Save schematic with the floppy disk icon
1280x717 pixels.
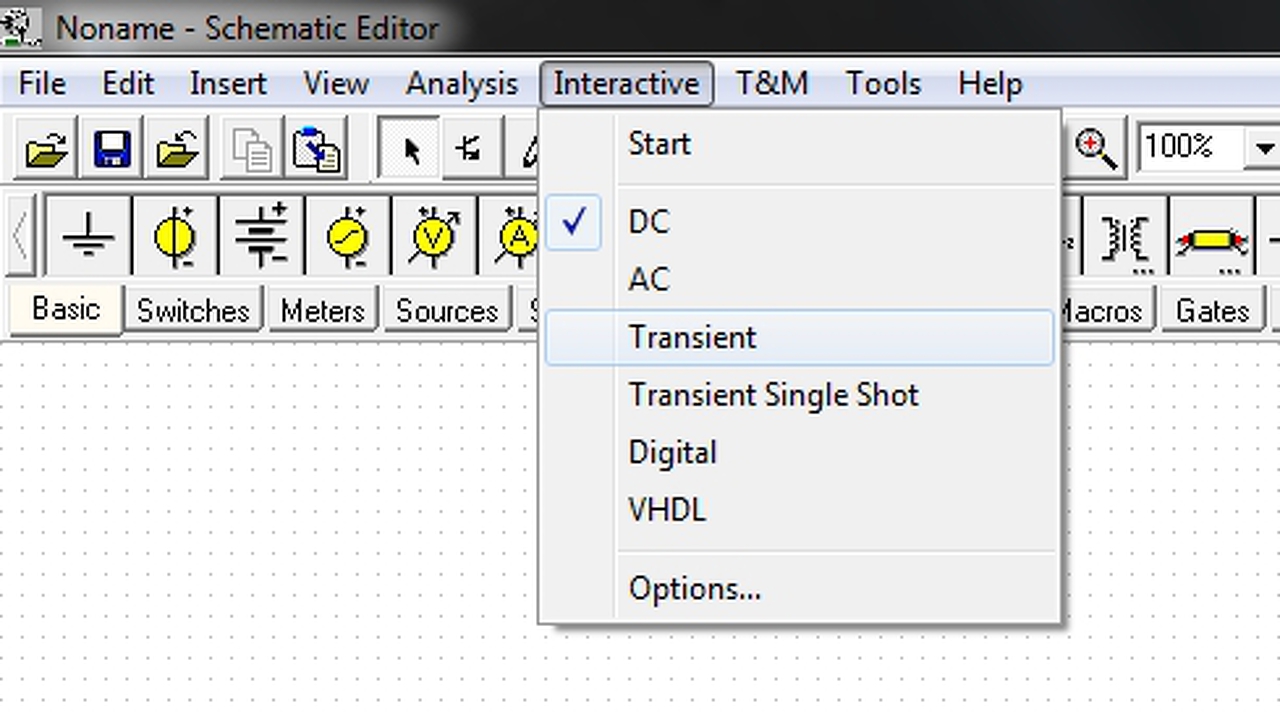coord(111,150)
